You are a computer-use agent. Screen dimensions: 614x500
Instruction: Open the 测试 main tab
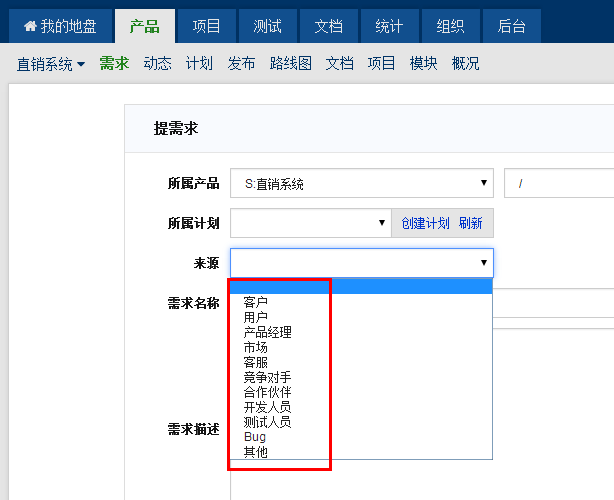coord(267,26)
